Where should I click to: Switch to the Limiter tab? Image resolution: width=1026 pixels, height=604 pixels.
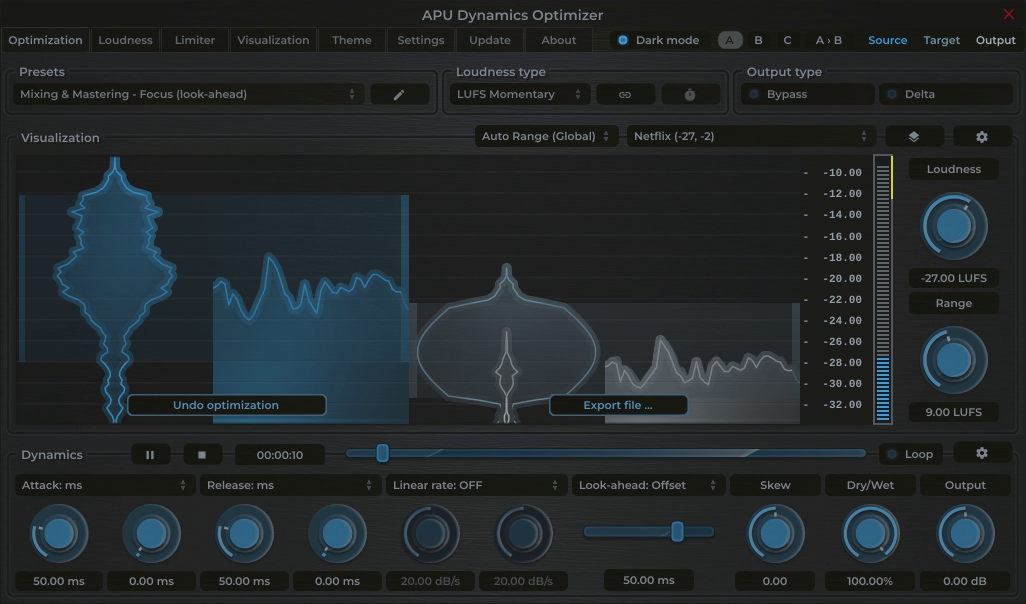click(x=194, y=40)
